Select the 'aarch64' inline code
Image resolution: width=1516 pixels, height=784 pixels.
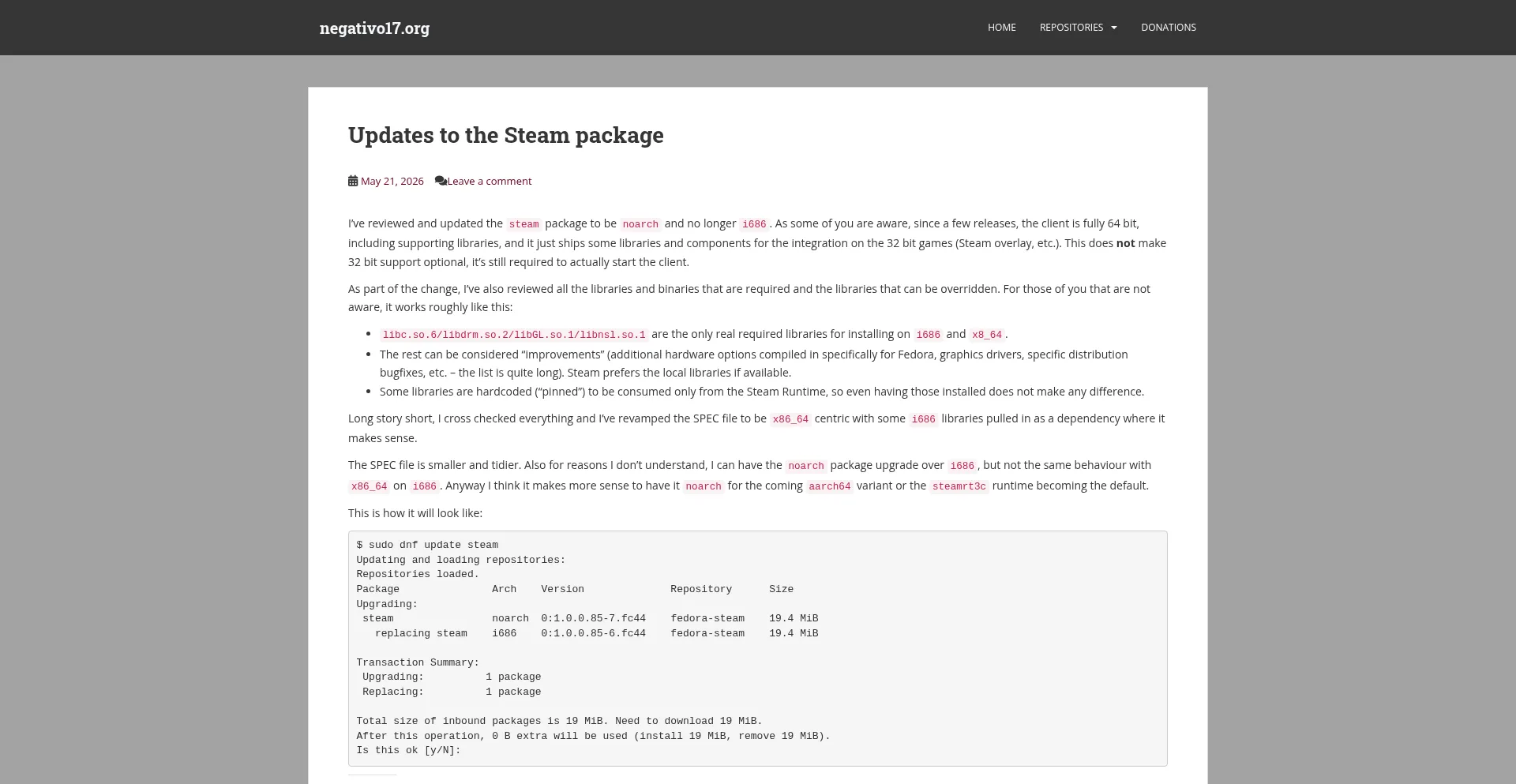pyautogui.click(x=830, y=486)
